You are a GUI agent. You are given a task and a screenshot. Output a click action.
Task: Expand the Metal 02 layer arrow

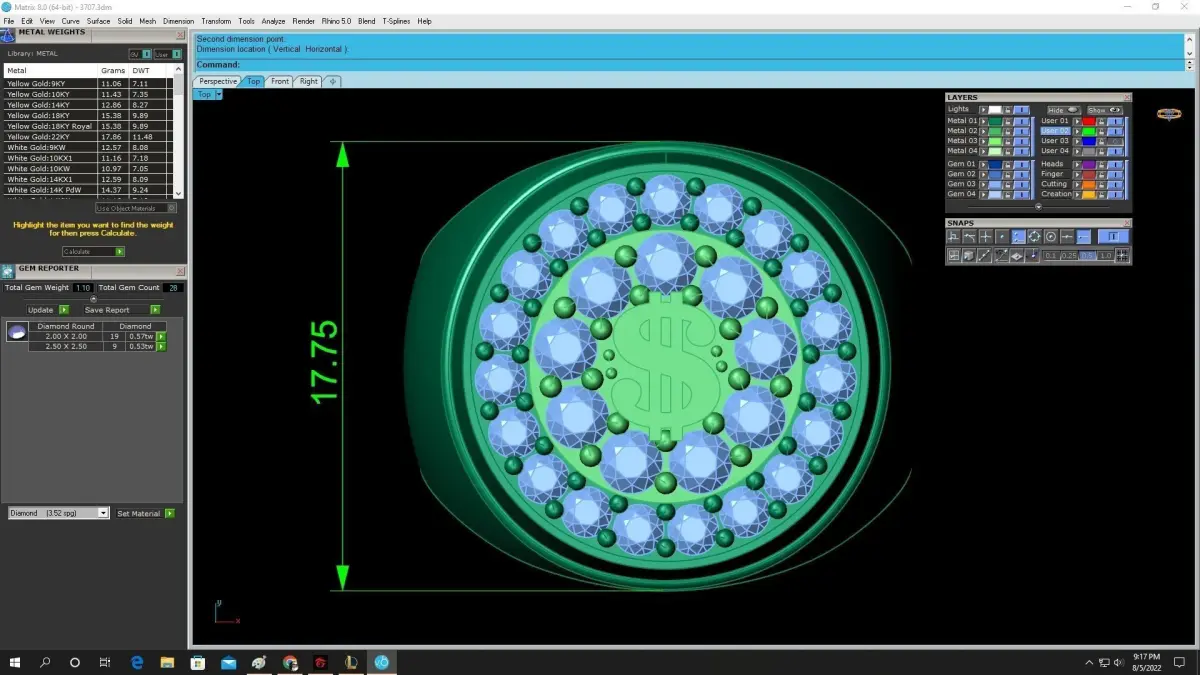[x=984, y=131]
